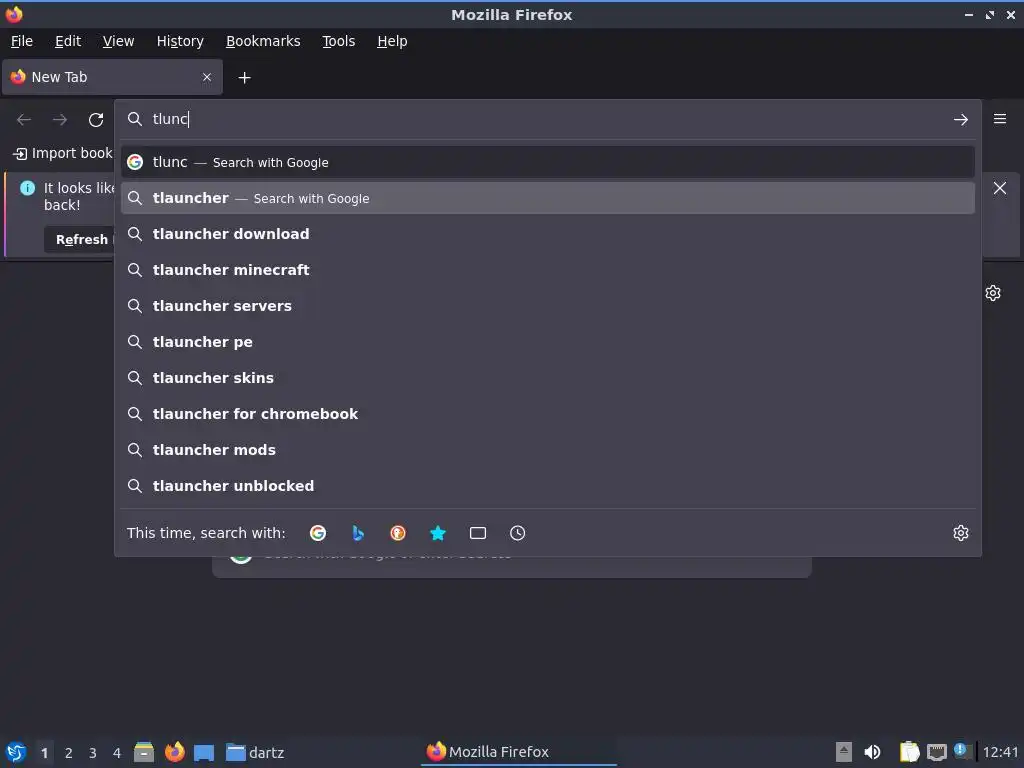Launch Firefox from the taskbar launcher icon
This screenshot has width=1024, height=768.
(x=174, y=752)
